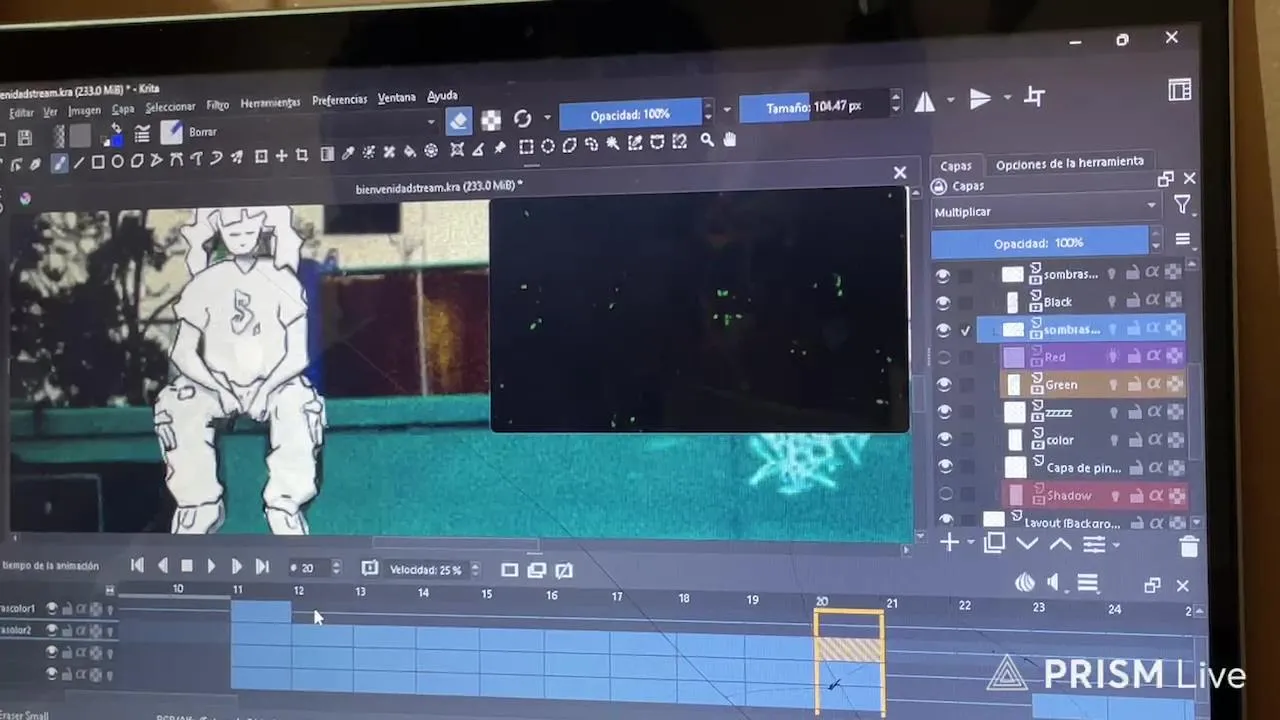Toggle lock on Green layer

1132,384
